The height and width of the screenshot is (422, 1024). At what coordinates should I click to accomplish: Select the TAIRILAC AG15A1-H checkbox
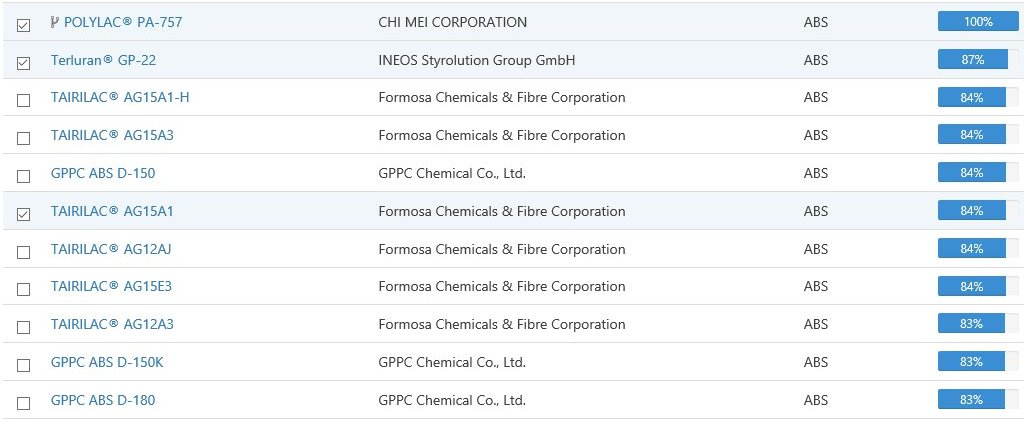[24, 101]
